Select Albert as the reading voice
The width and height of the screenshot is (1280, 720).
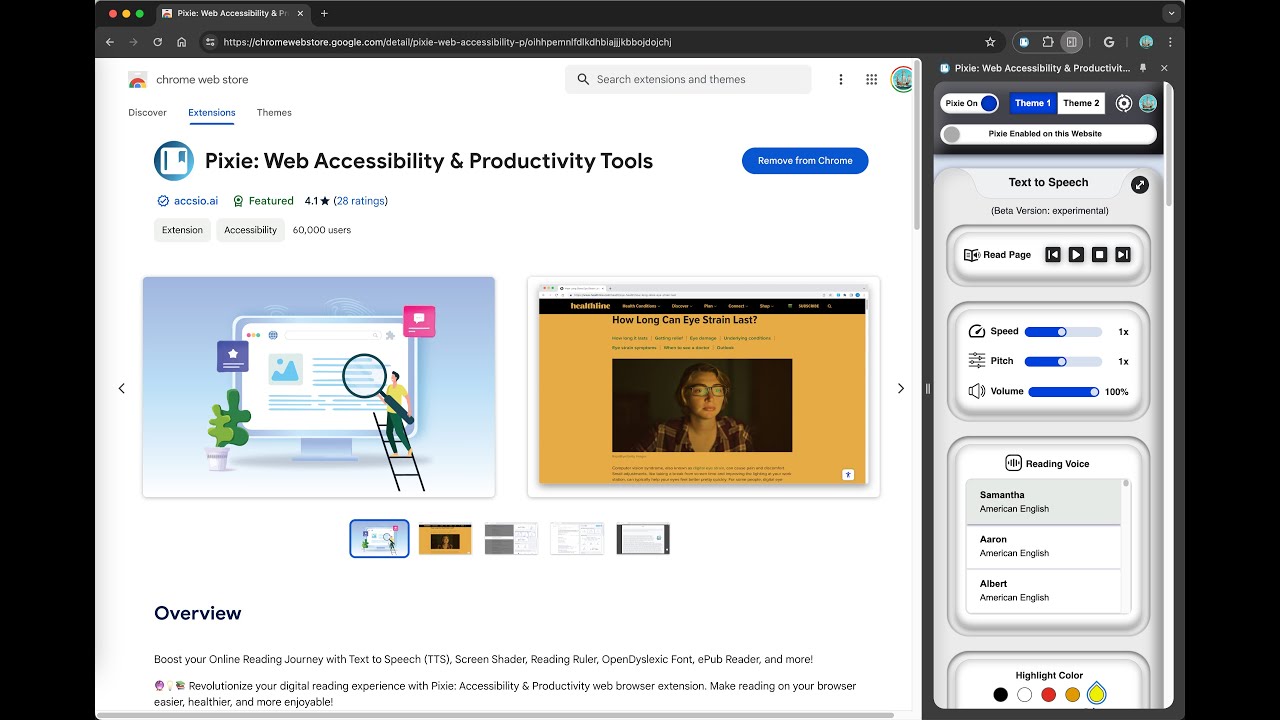1043,591
